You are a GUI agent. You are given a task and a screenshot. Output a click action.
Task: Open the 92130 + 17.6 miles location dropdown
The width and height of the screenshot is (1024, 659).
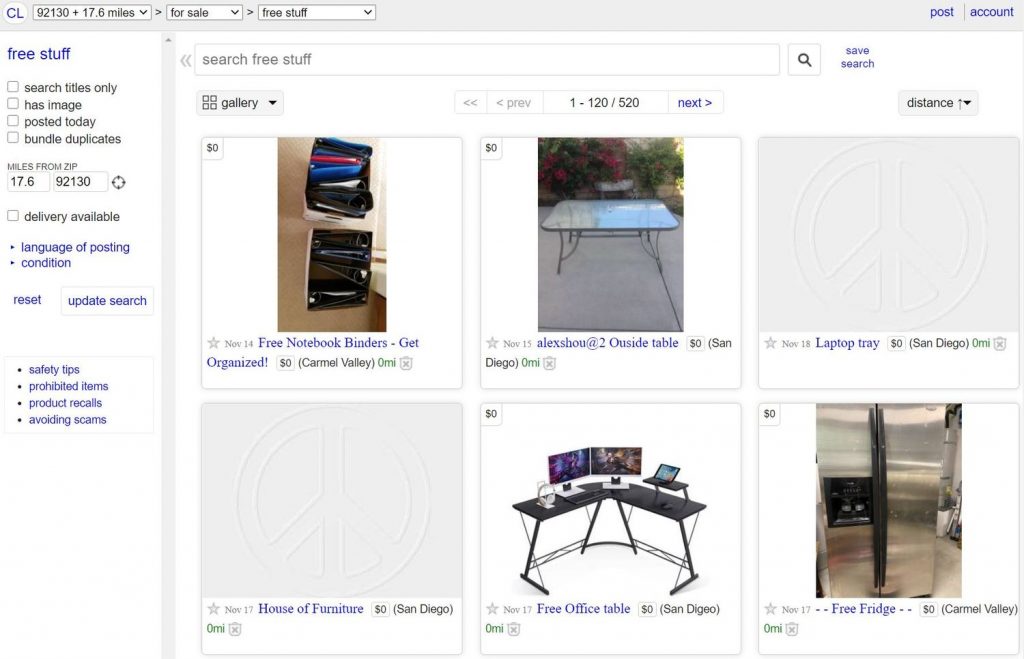coord(92,12)
